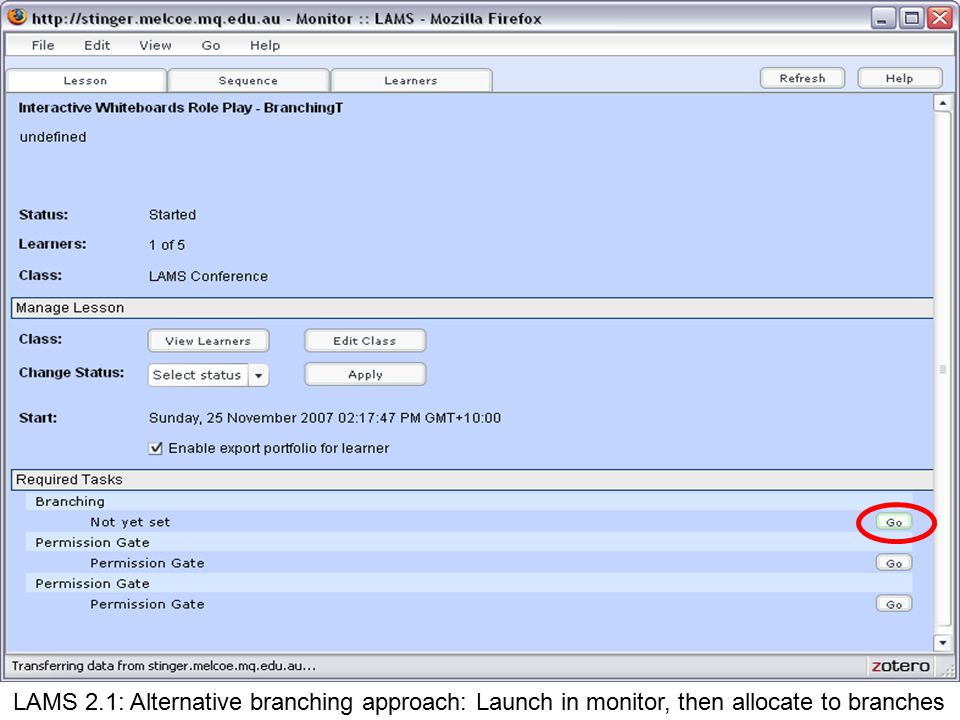
Task: Open the View menu
Action: [155, 45]
